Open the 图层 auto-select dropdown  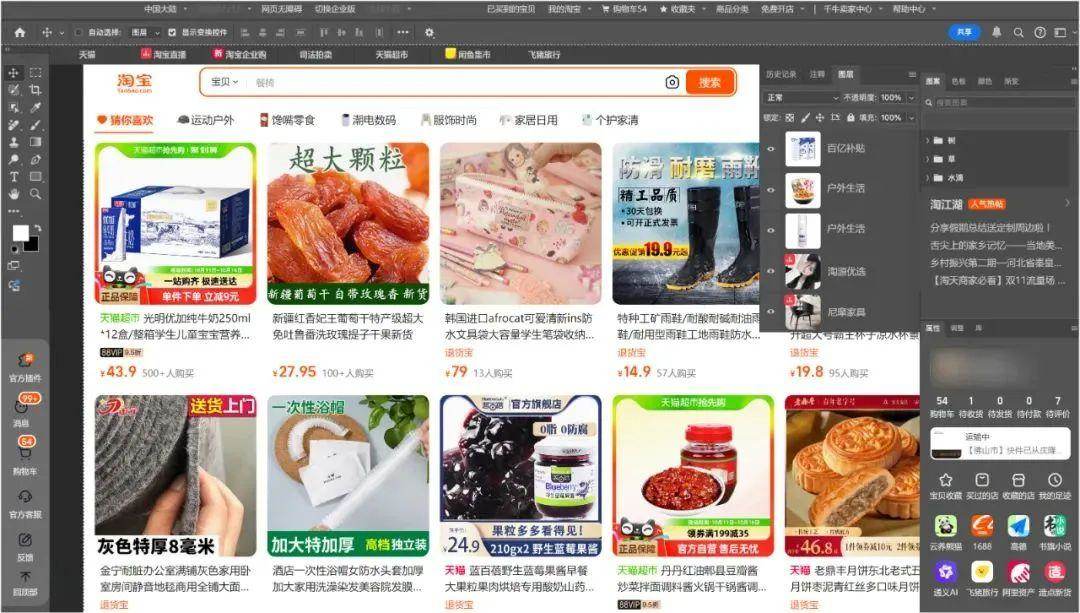(x=146, y=32)
